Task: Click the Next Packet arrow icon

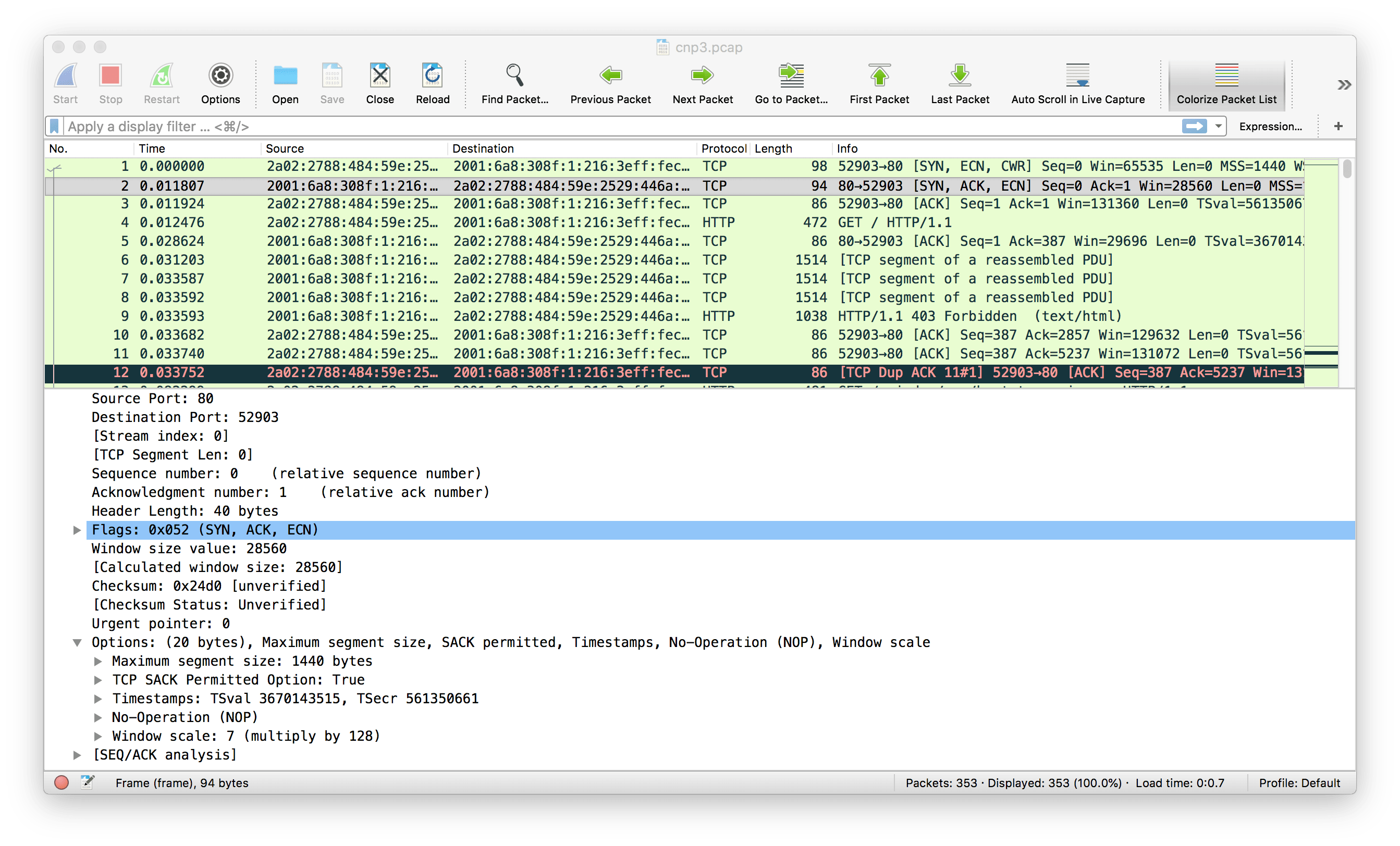Action: pyautogui.click(x=702, y=76)
